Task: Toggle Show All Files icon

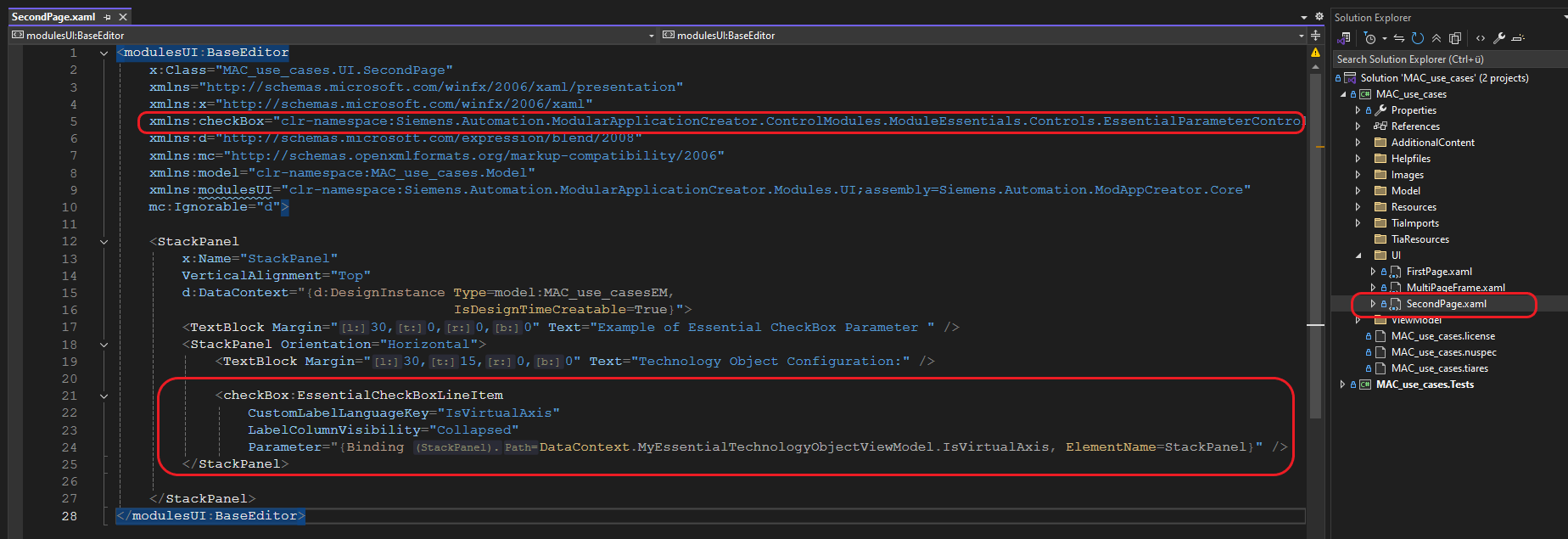Action: point(1455,38)
